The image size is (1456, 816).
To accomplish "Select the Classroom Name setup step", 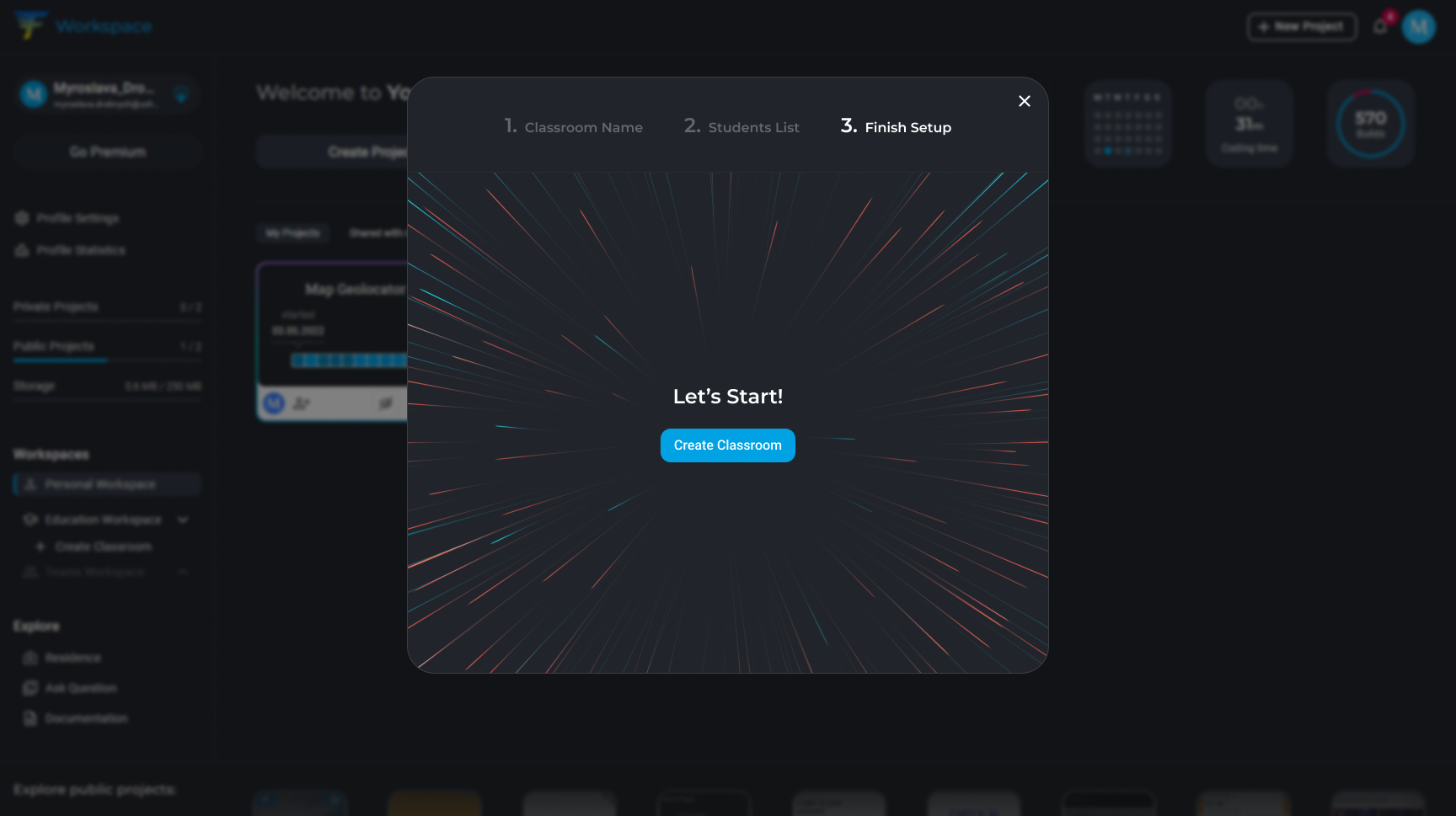I will pos(574,126).
